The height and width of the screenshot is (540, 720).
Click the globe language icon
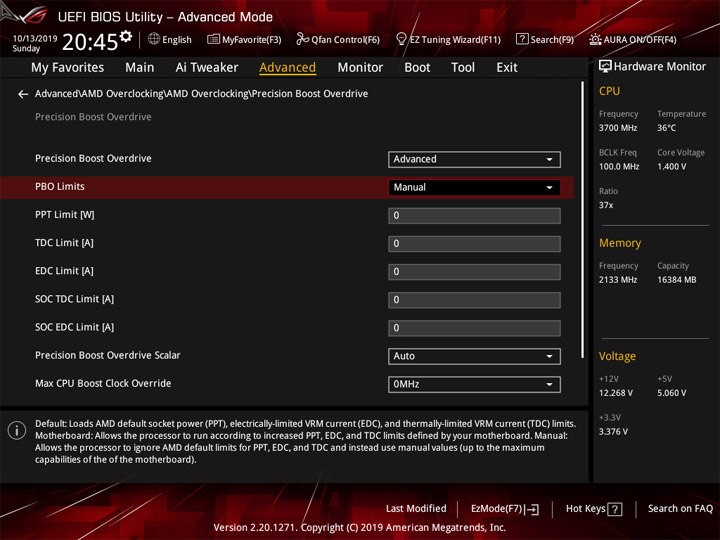coord(154,39)
